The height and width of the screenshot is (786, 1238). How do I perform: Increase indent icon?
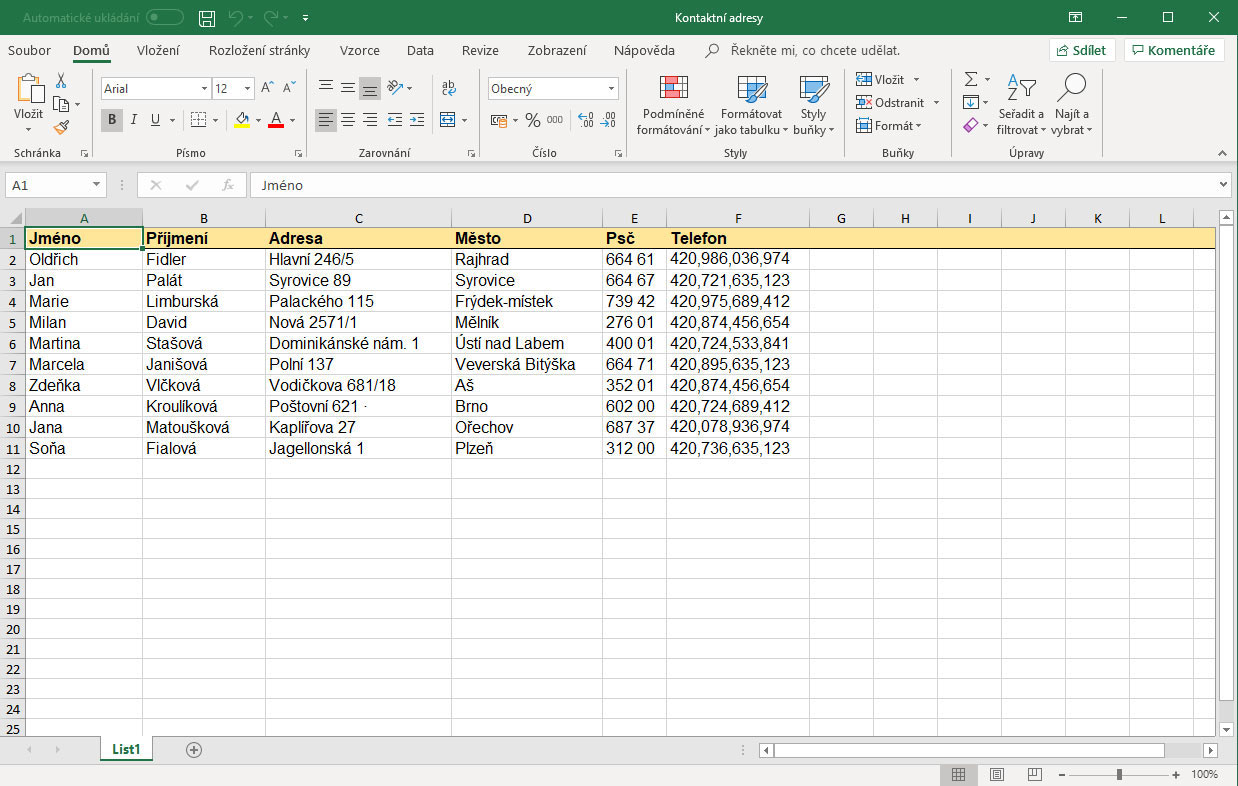(x=416, y=120)
